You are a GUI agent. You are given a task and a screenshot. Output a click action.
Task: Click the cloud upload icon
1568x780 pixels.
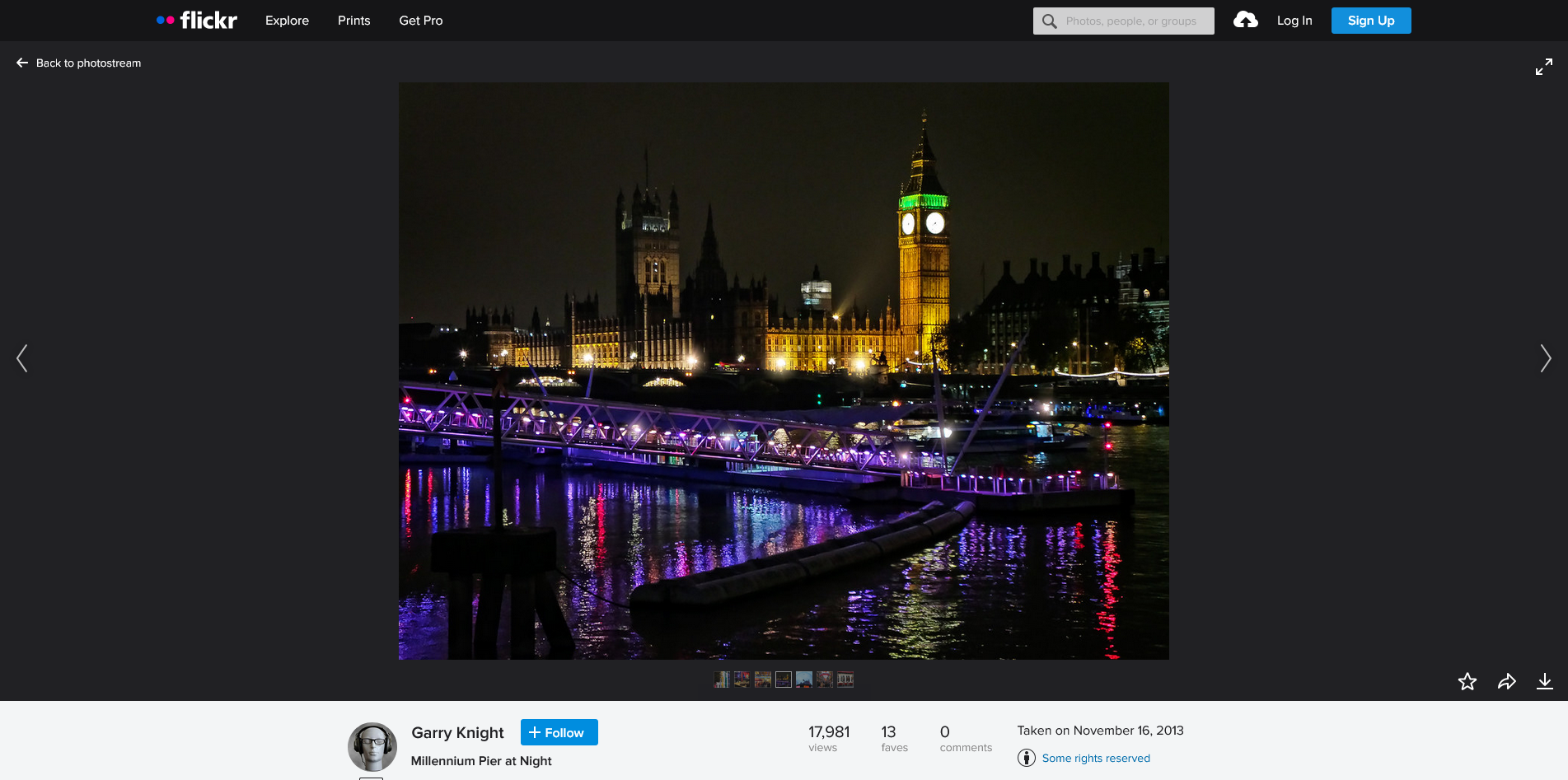click(x=1245, y=20)
